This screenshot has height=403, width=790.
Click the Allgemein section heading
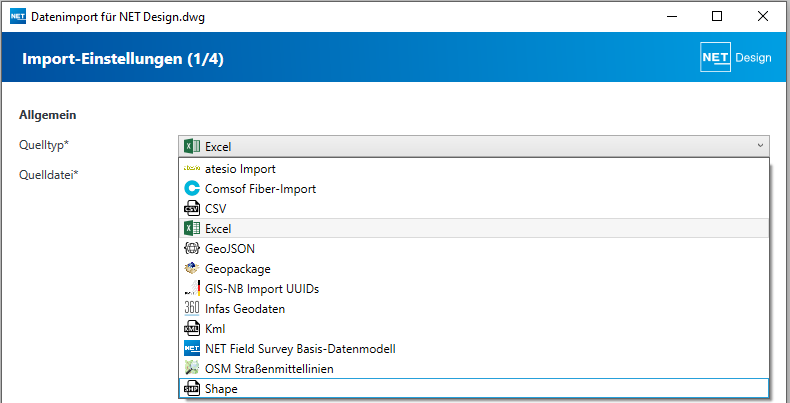[48, 115]
